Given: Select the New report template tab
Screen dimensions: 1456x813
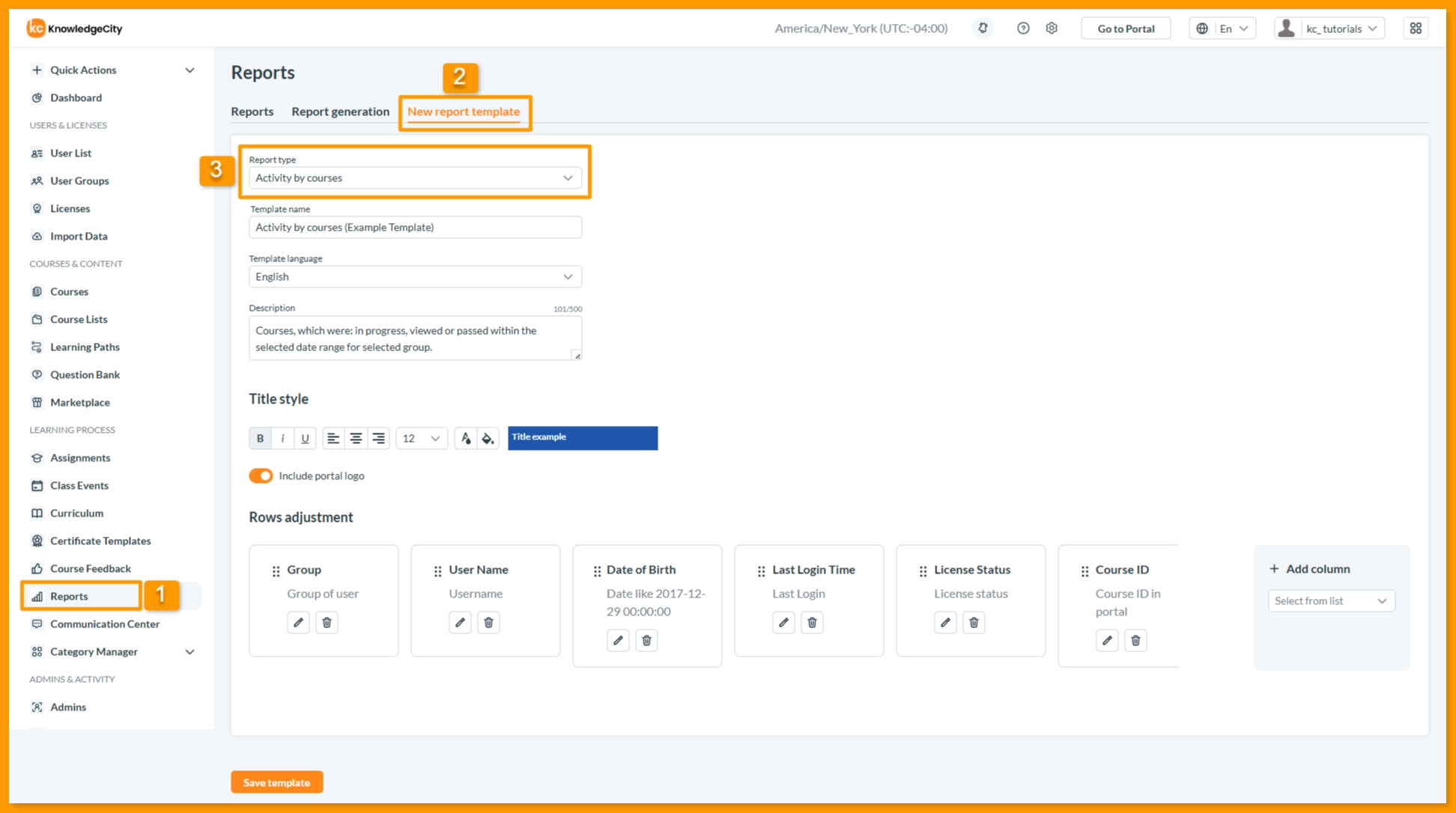Looking at the screenshot, I should [464, 112].
